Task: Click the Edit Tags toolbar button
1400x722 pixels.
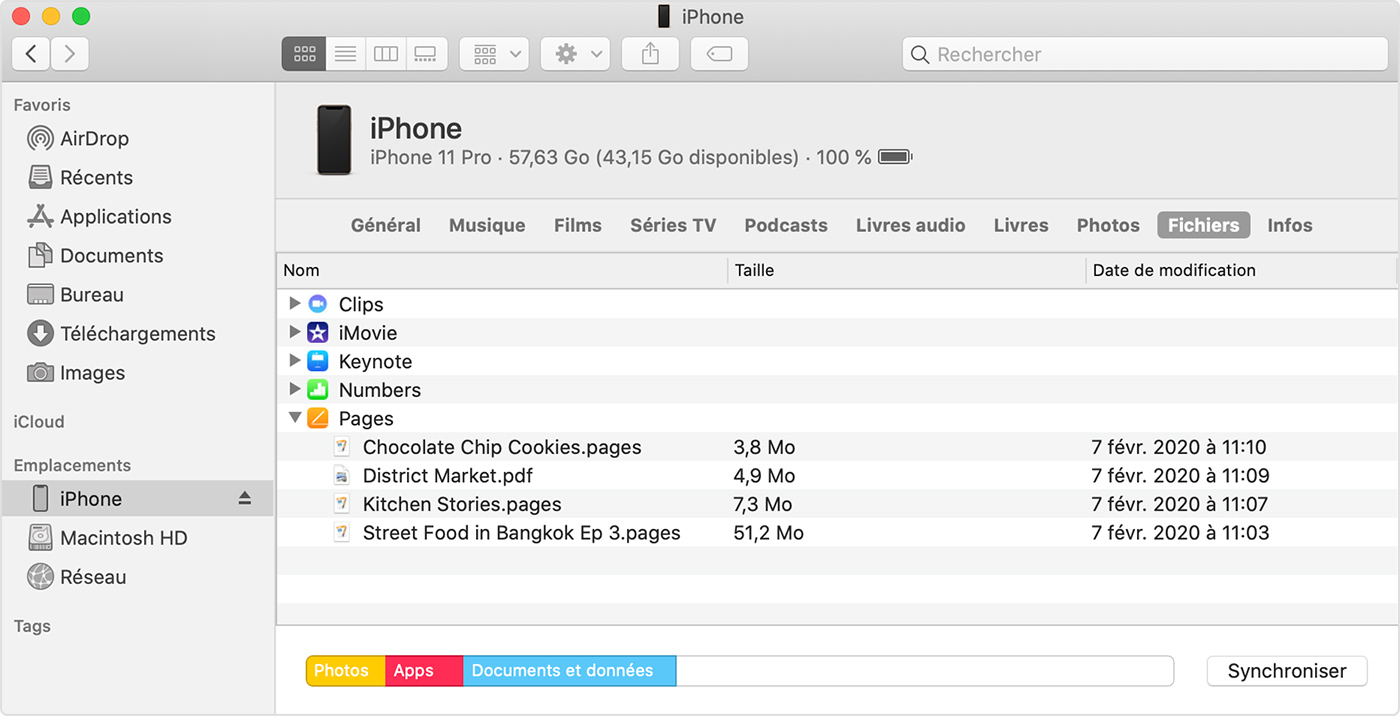Action: [719, 54]
